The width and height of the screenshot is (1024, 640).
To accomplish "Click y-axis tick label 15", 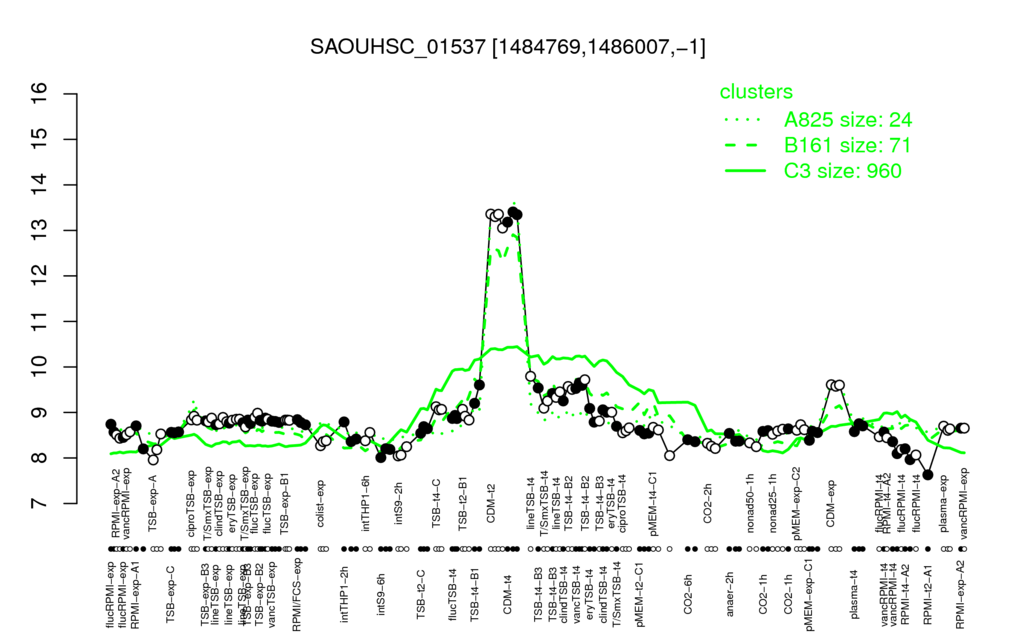I will click(x=40, y=139).
